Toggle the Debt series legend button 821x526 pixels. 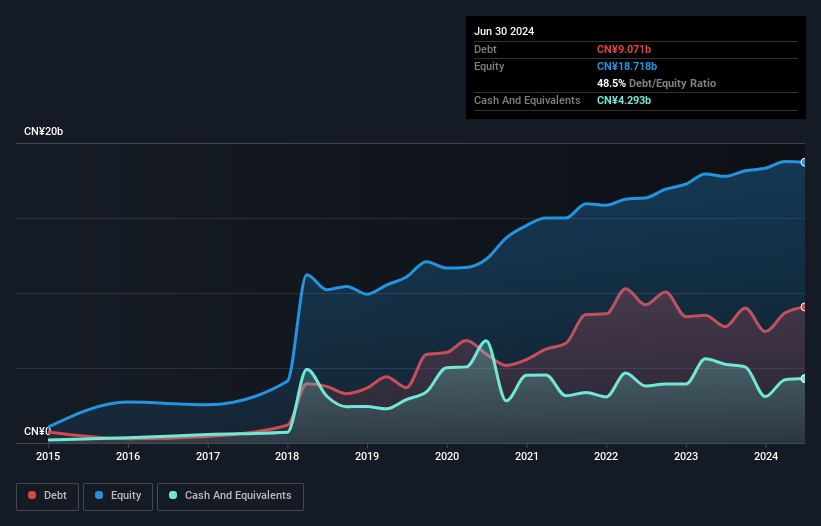click(48, 496)
